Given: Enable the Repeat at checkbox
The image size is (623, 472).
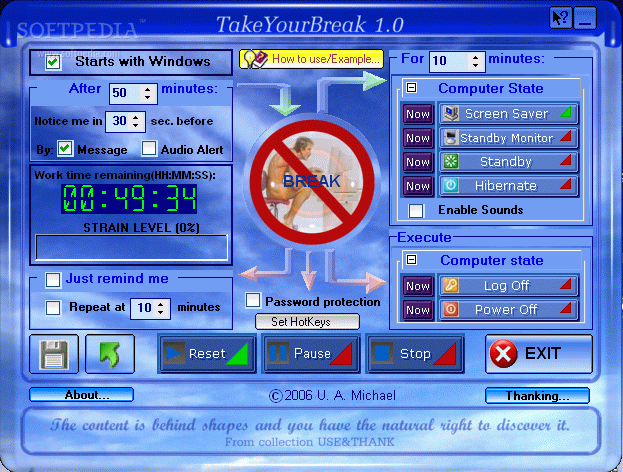Looking at the screenshot, I should tap(53, 308).
